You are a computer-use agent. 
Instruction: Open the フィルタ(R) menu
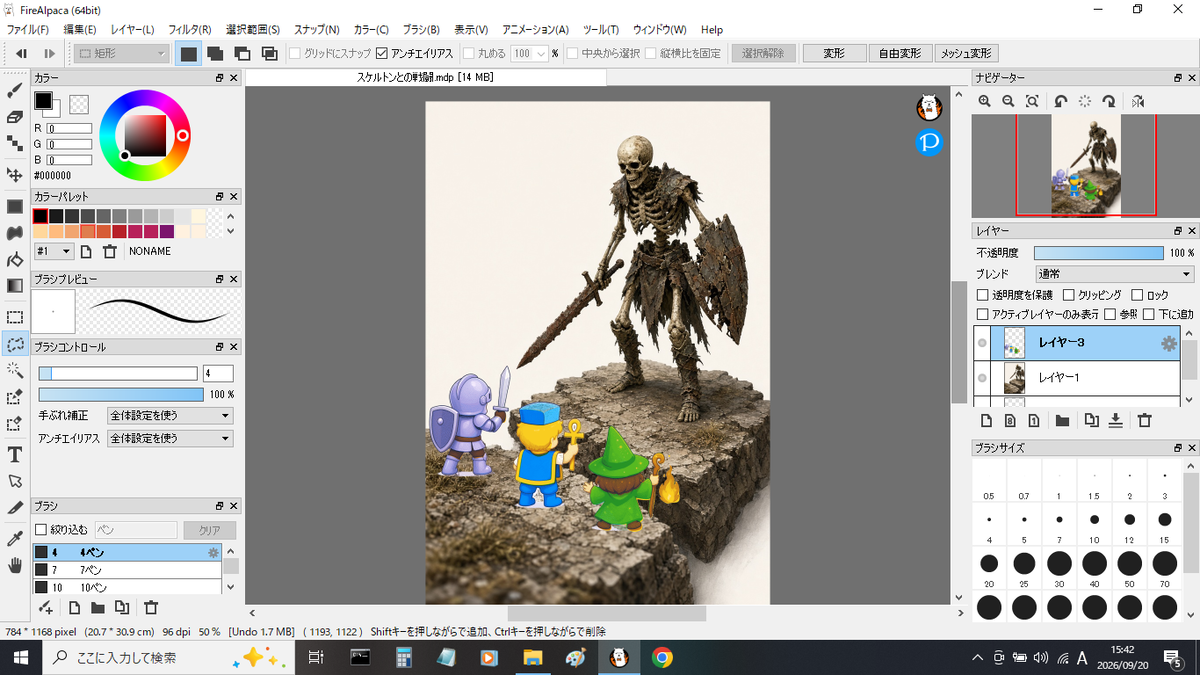tap(190, 30)
